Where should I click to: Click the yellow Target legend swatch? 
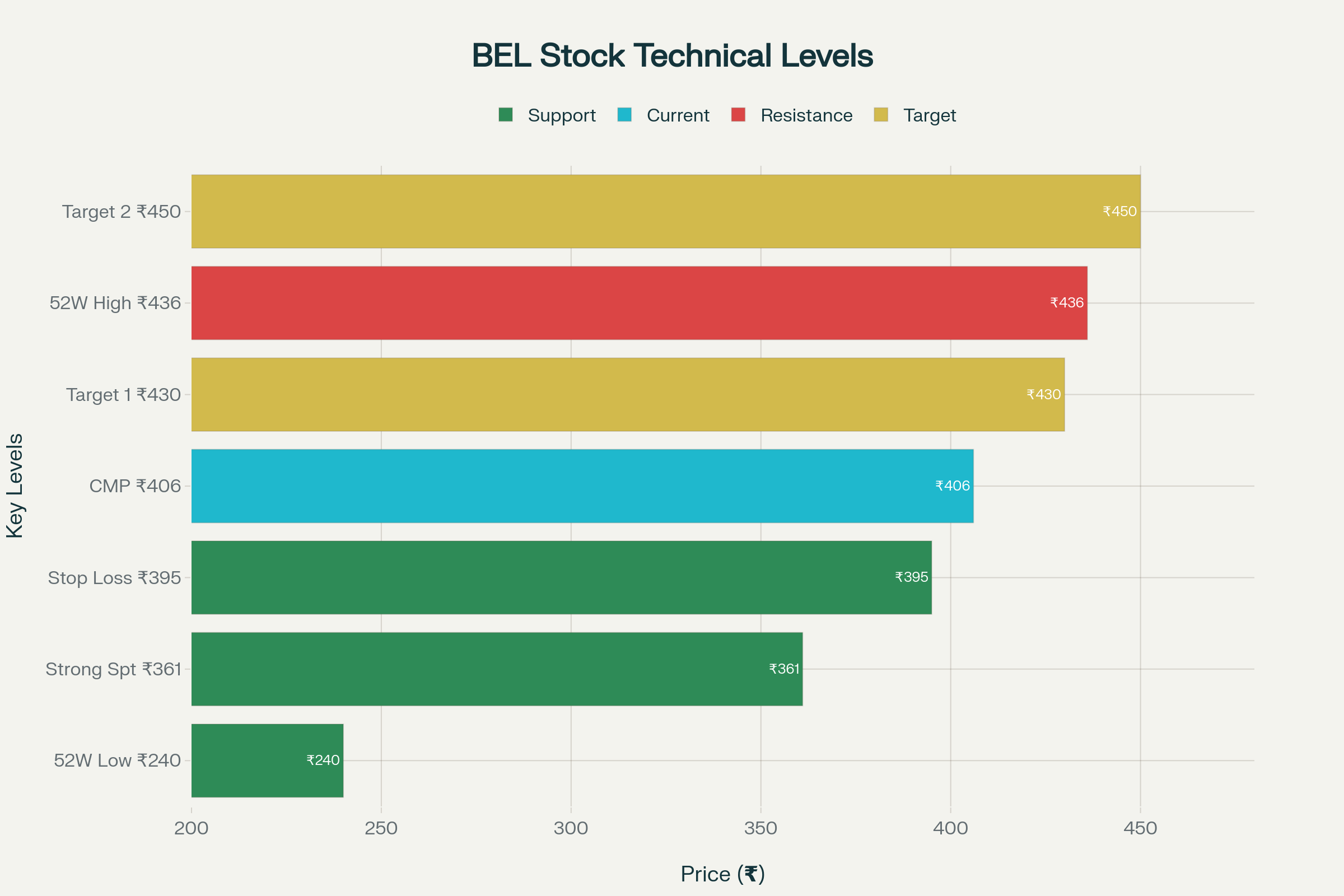(880, 115)
